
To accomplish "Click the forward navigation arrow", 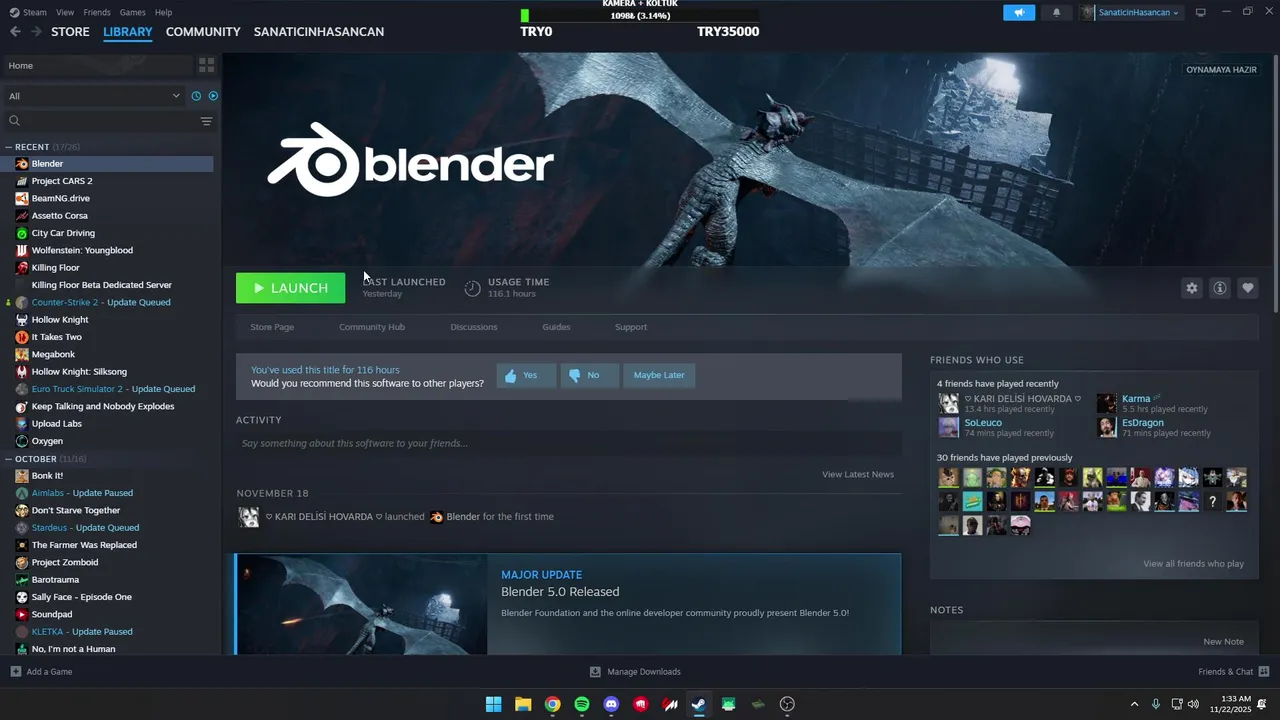I will tap(36, 31).
